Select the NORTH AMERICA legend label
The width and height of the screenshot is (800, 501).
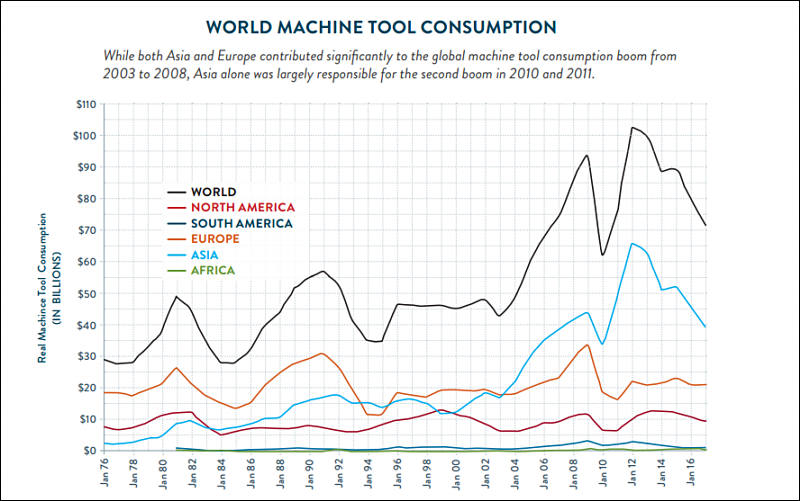point(243,207)
